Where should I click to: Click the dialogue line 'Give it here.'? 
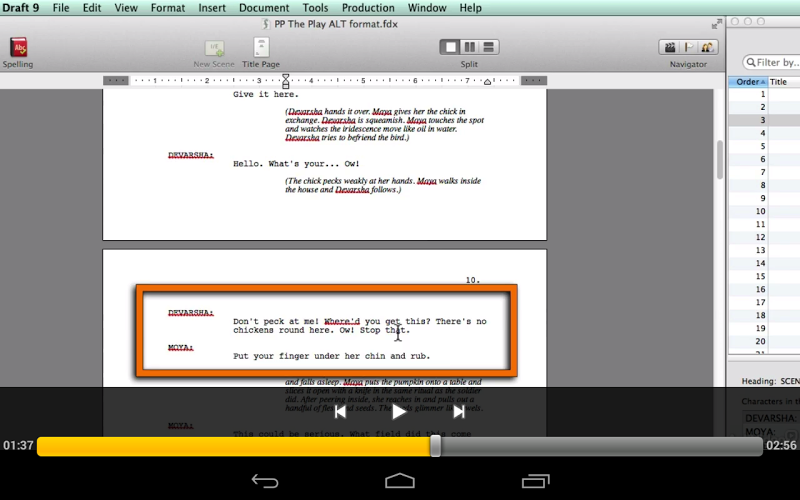(x=266, y=94)
